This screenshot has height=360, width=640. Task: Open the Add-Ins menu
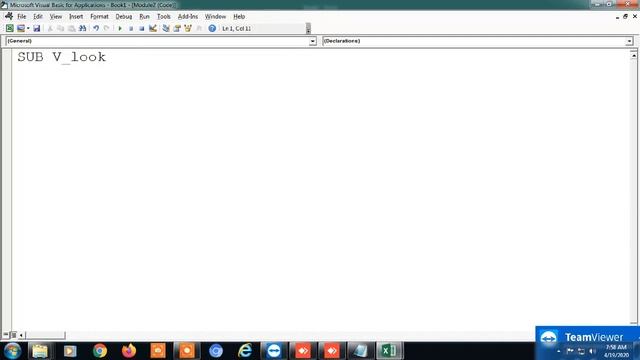click(188, 16)
